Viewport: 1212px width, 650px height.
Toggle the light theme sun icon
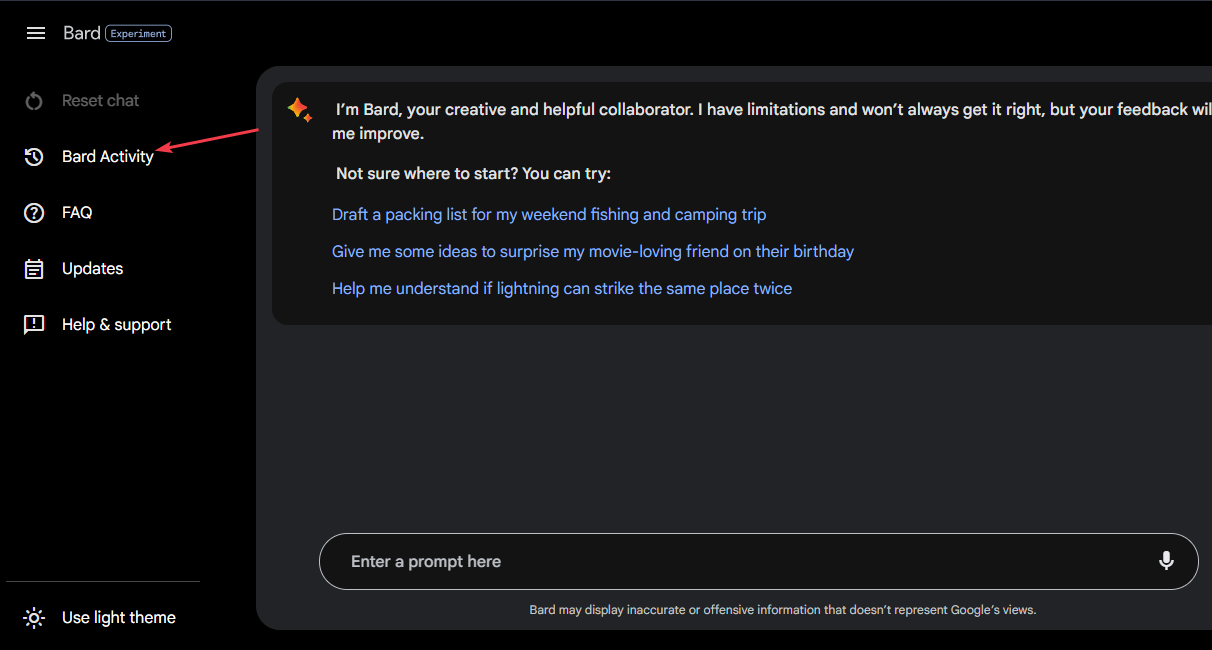pyautogui.click(x=34, y=618)
